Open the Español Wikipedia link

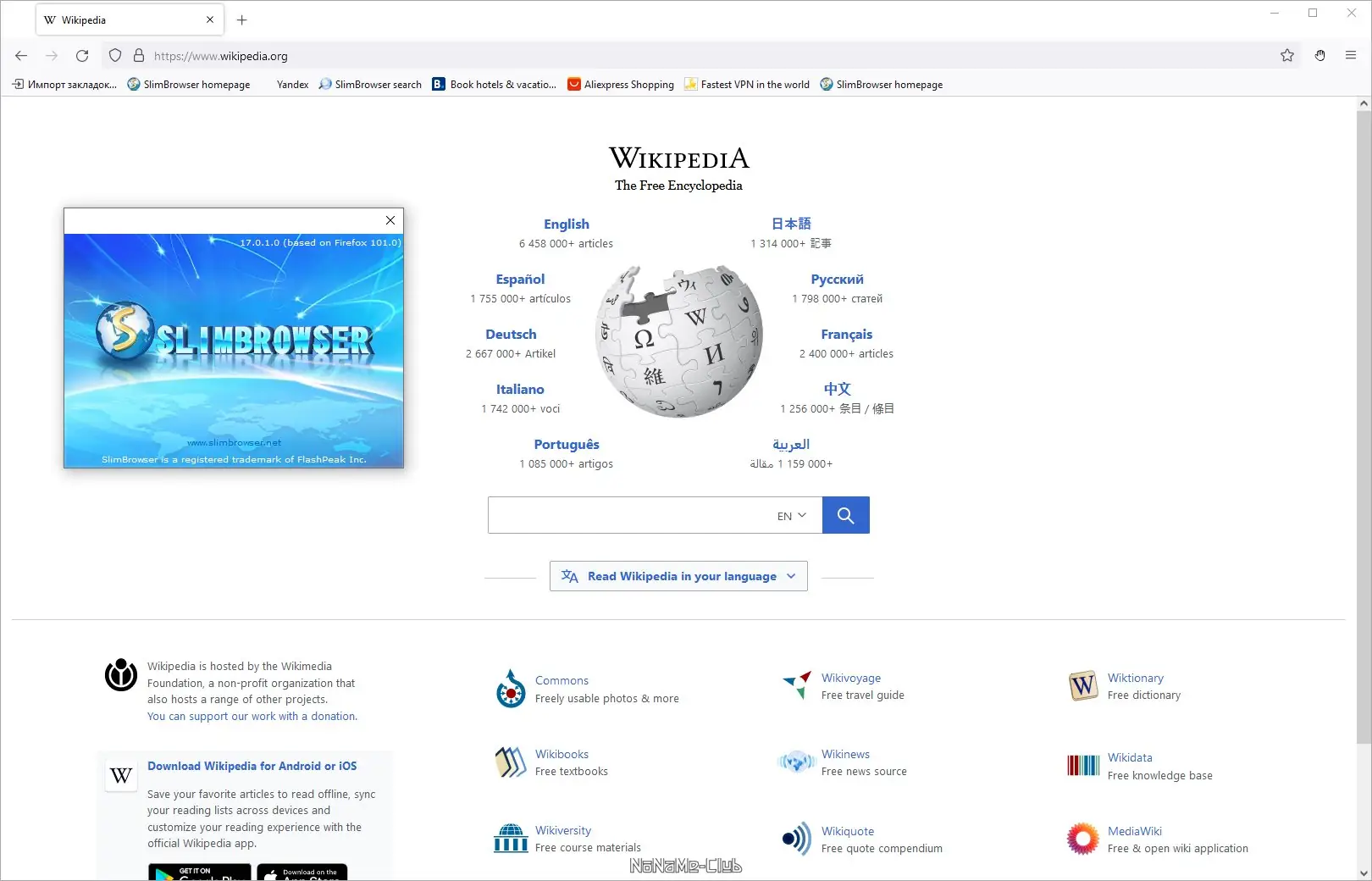(520, 280)
